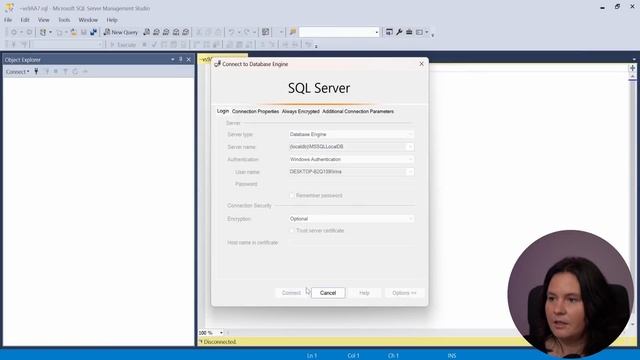
Task: Click the Disconnected status text
Action: [220, 342]
